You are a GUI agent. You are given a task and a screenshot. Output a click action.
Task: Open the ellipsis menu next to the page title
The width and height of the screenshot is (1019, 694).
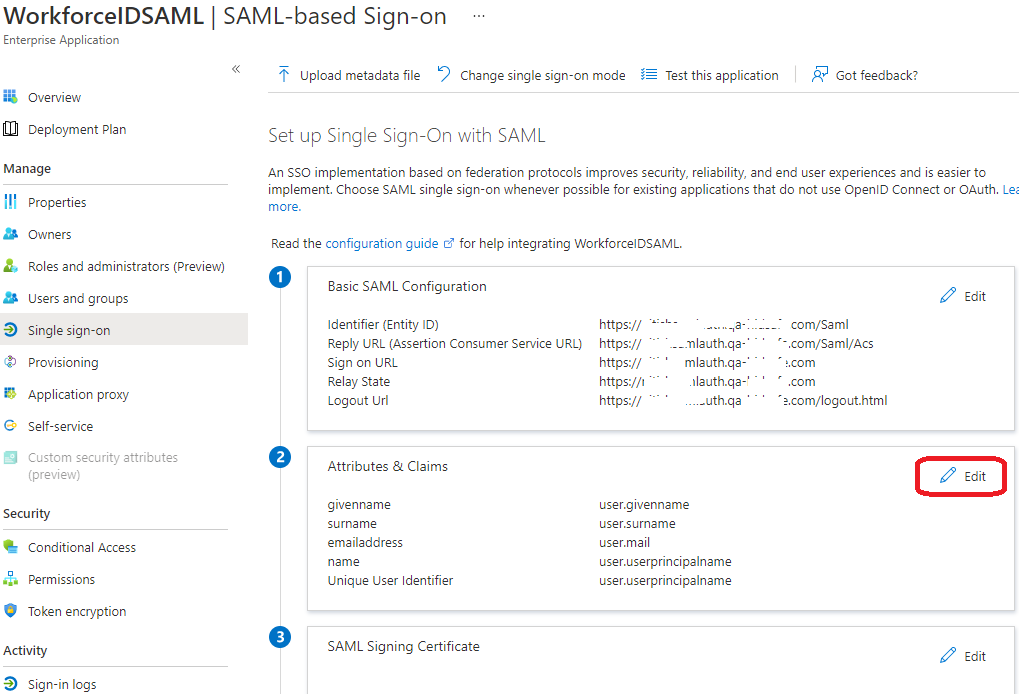click(479, 16)
